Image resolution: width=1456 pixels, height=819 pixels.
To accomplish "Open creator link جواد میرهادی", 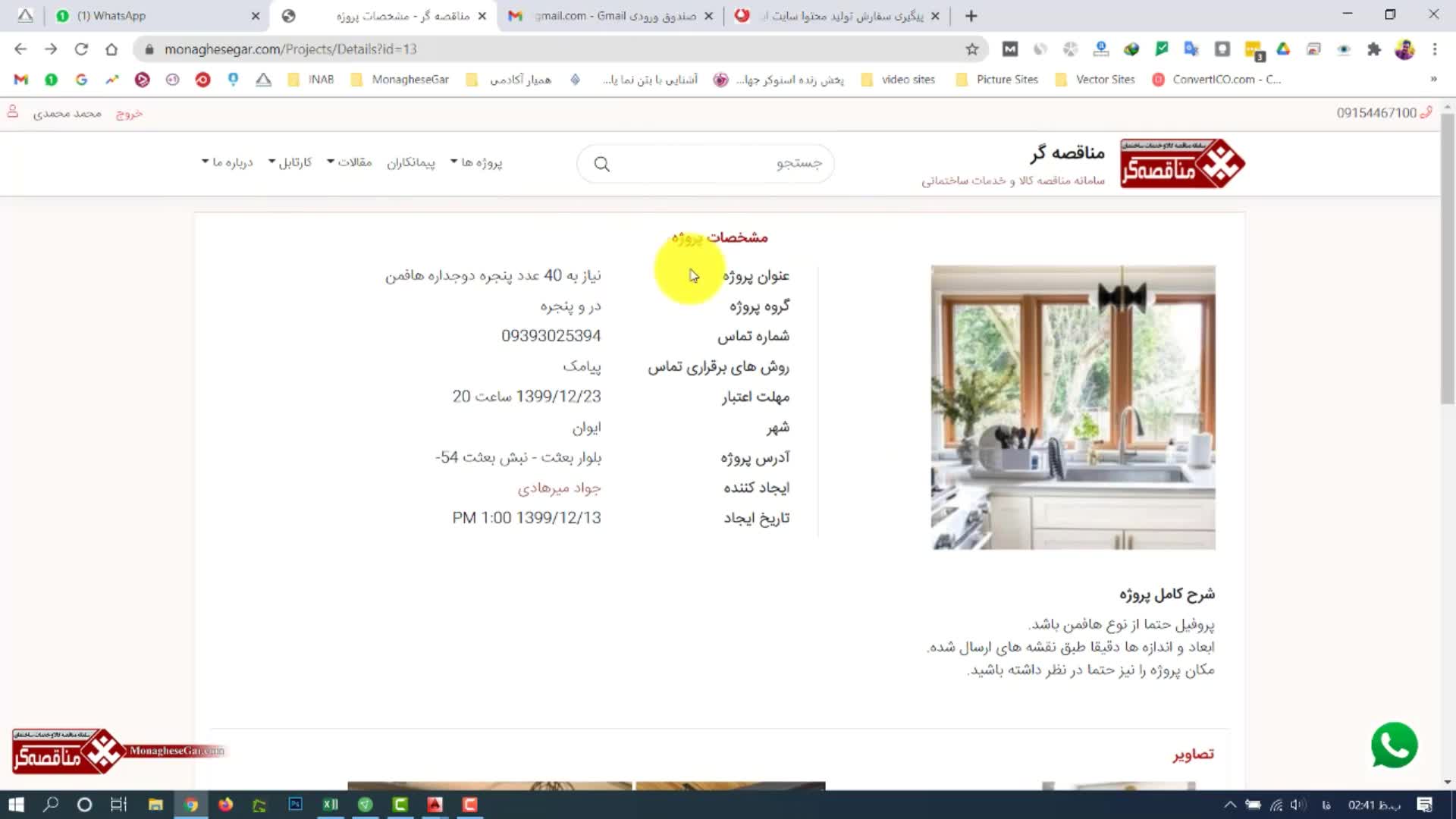I will (559, 488).
